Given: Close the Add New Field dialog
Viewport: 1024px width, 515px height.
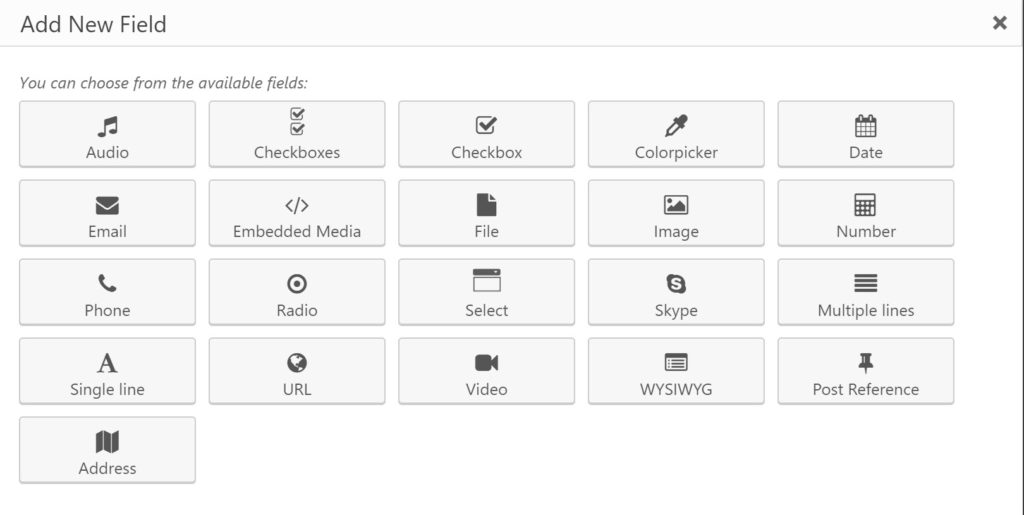Looking at the screenshot, I should pyautogui.click(x=999, y=23).
